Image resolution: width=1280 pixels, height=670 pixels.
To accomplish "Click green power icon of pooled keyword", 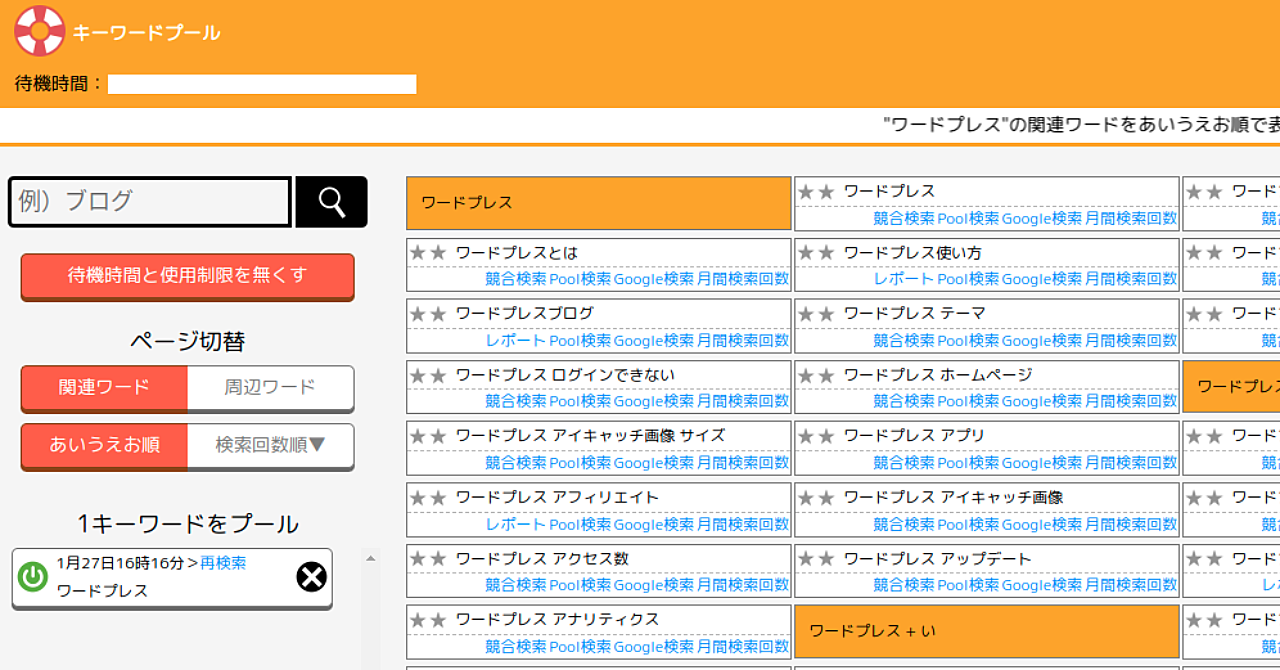I will click(x=33, y=577).
